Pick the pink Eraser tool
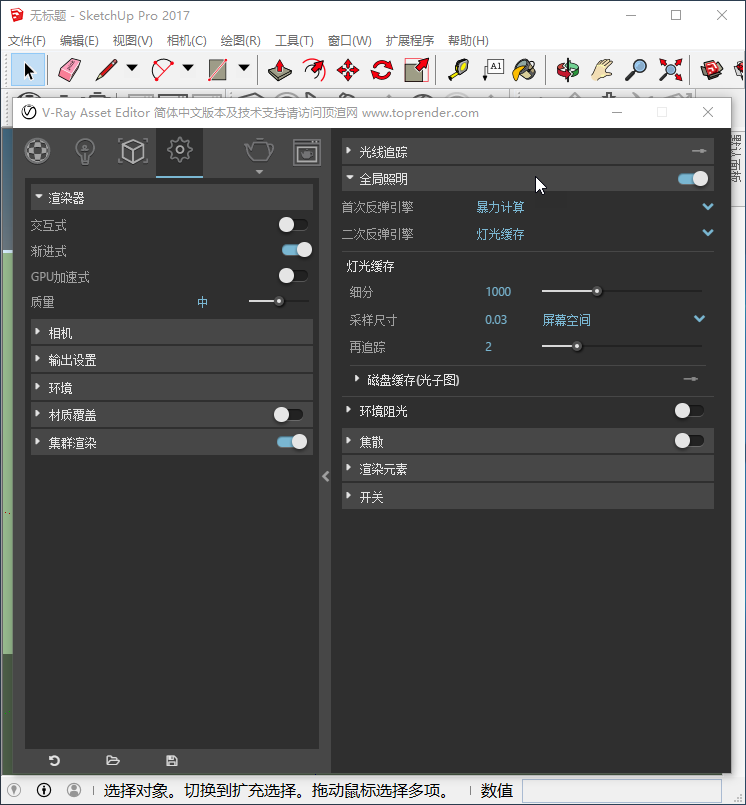This screenshot has height=805, width=746. pyautogui.click(x=69, y=69)
